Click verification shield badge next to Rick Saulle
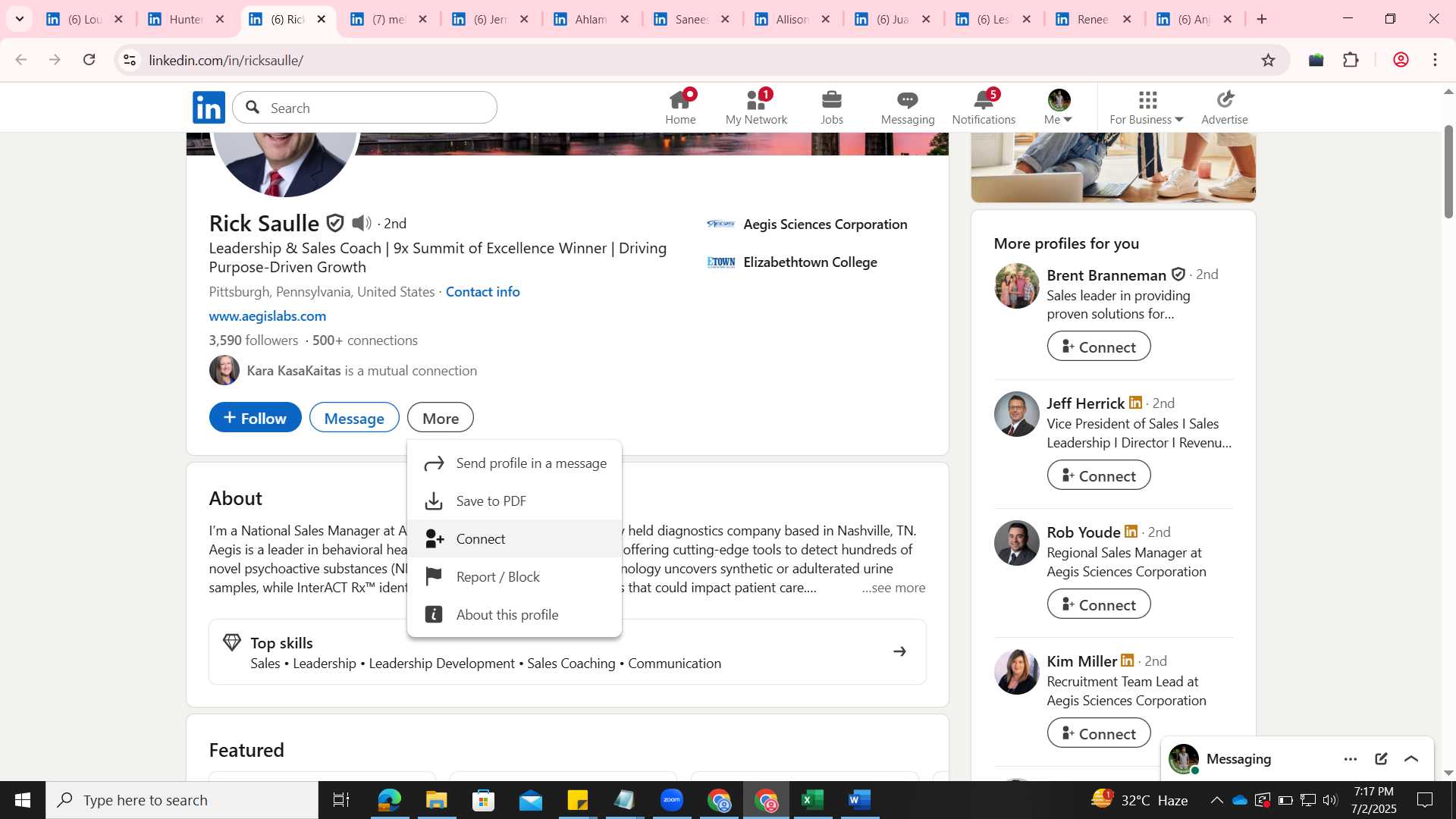 click(335, 223)
